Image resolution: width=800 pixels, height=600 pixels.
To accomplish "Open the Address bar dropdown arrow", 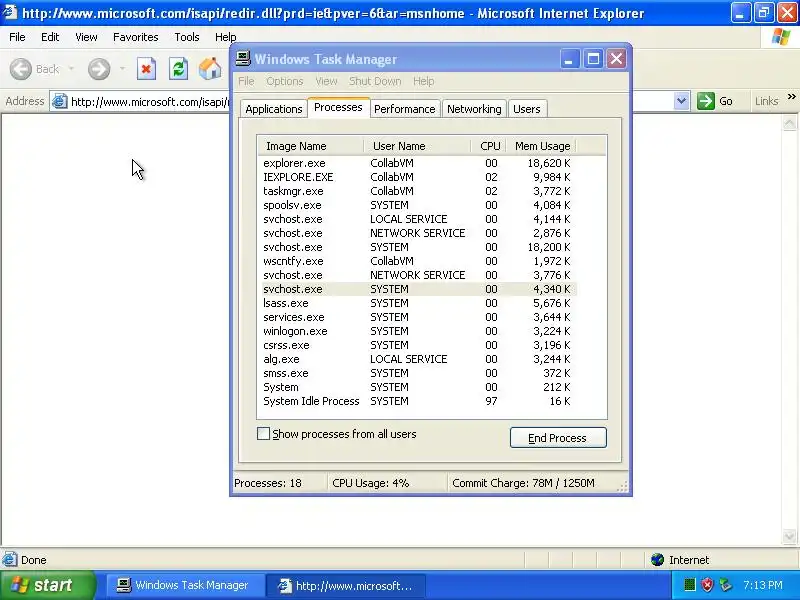I will 681,101.
